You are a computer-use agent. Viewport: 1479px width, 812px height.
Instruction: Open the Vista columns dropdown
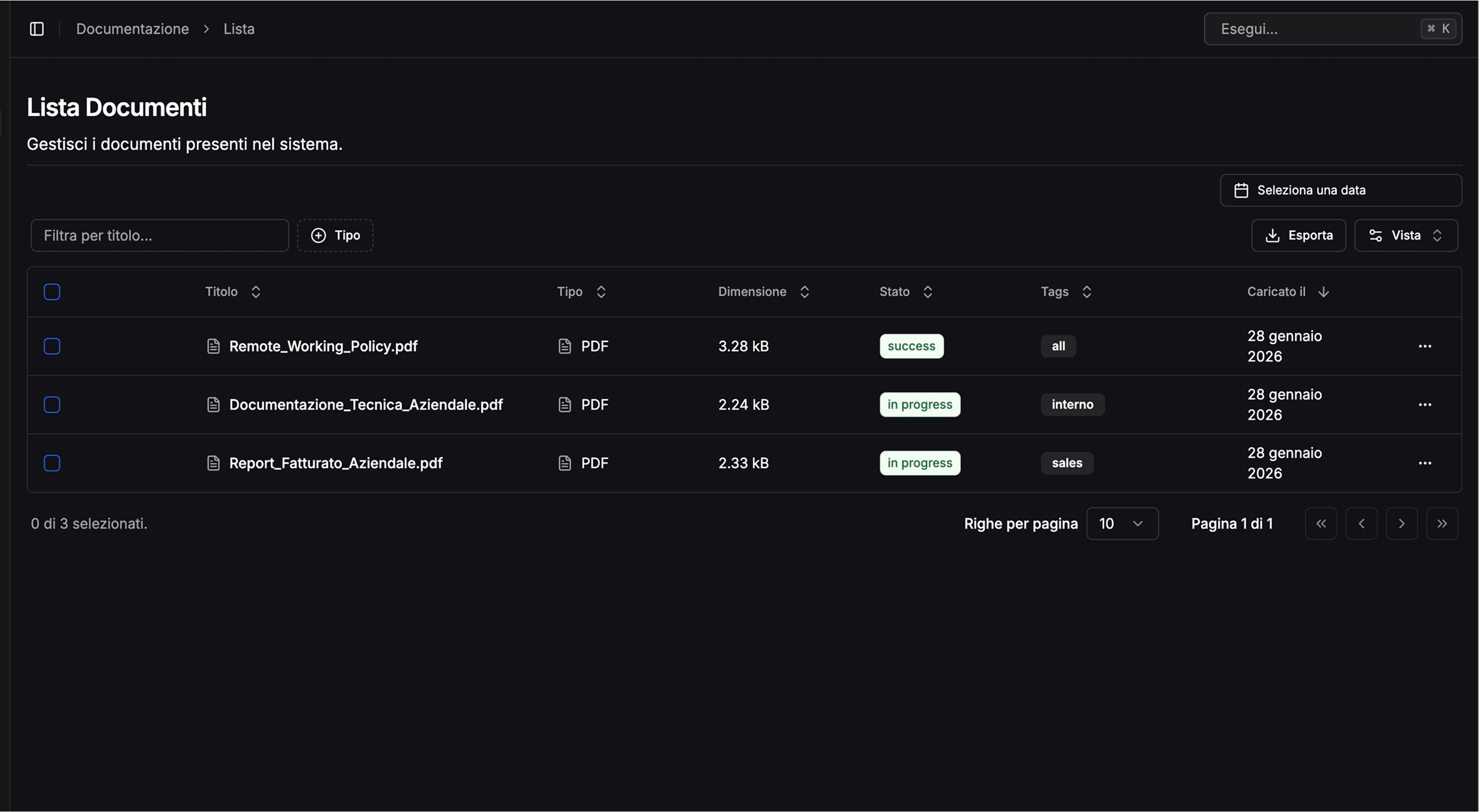(x=1406, y=235)
